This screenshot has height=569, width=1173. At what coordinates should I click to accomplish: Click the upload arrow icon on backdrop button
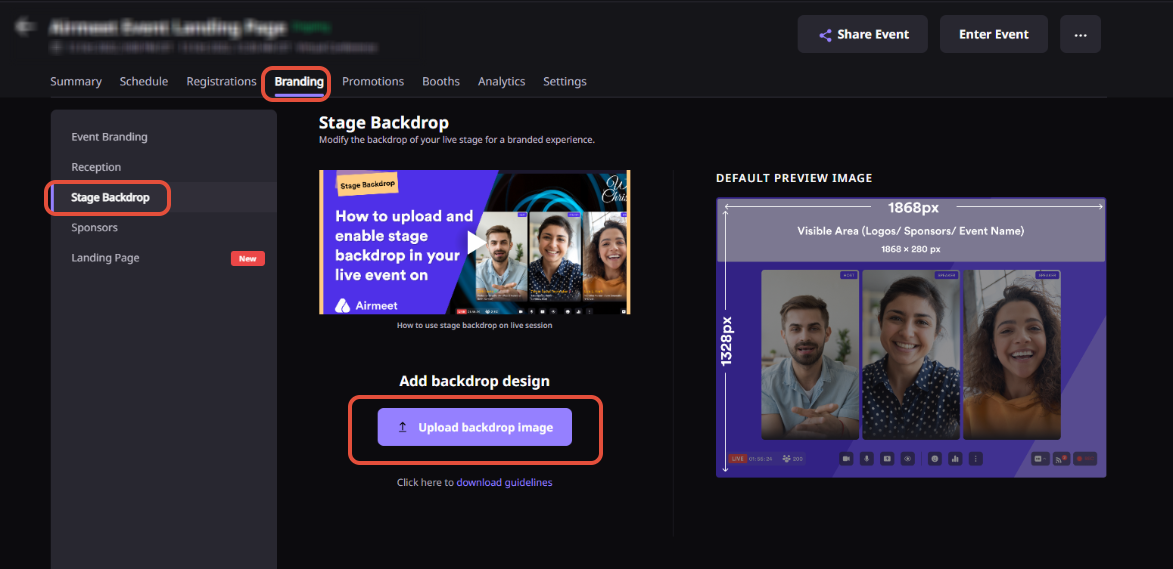pos(402,427)
